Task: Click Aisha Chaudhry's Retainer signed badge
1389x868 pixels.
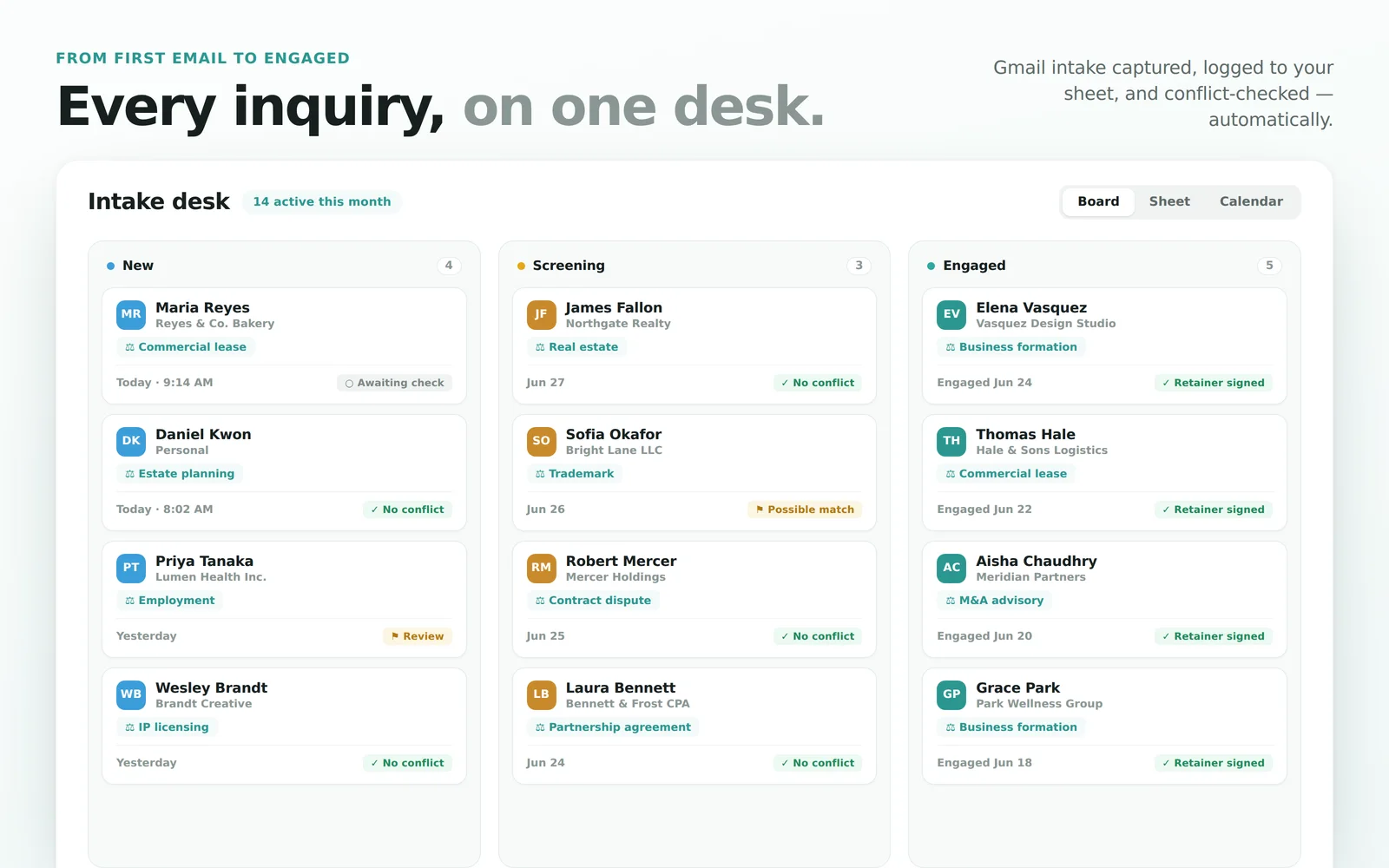Action: tap(1213, 636)
